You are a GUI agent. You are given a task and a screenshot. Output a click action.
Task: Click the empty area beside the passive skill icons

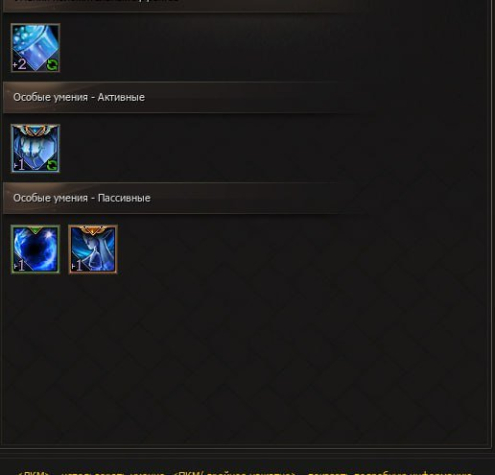pos(300,249)
